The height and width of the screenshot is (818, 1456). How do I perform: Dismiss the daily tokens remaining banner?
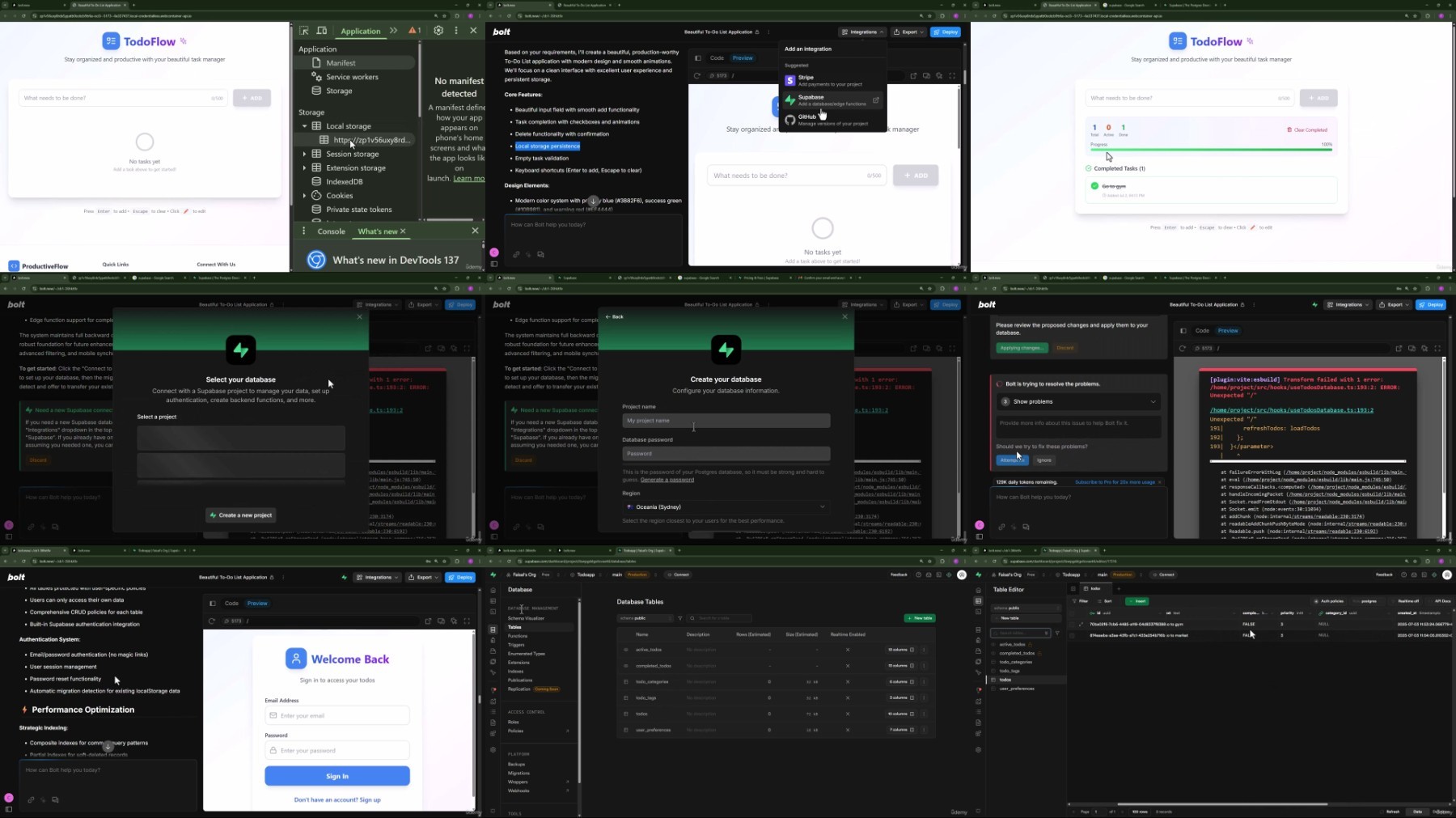coord(1160,482)
